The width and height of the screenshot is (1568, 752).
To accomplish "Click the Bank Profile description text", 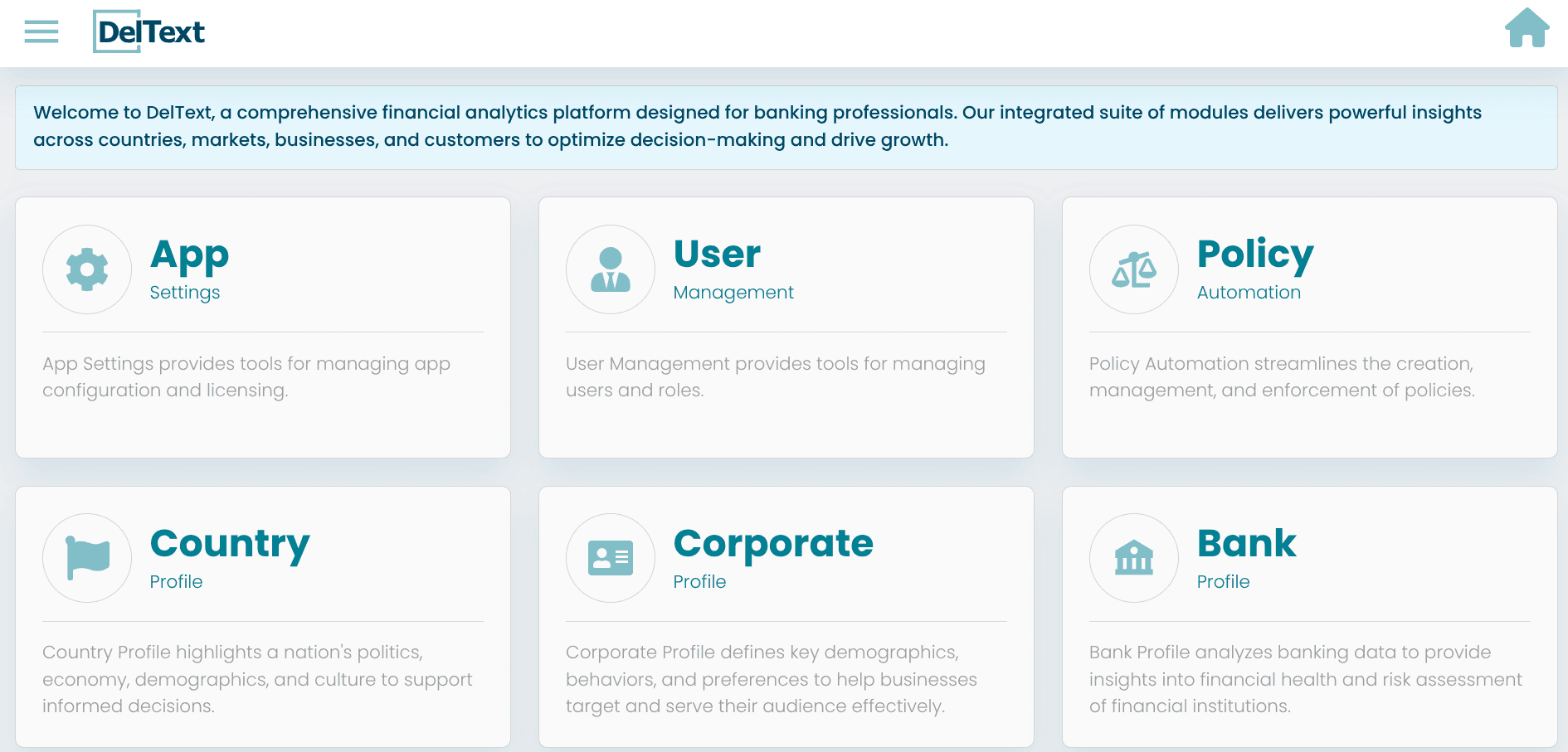I will tap(1305, 679).
